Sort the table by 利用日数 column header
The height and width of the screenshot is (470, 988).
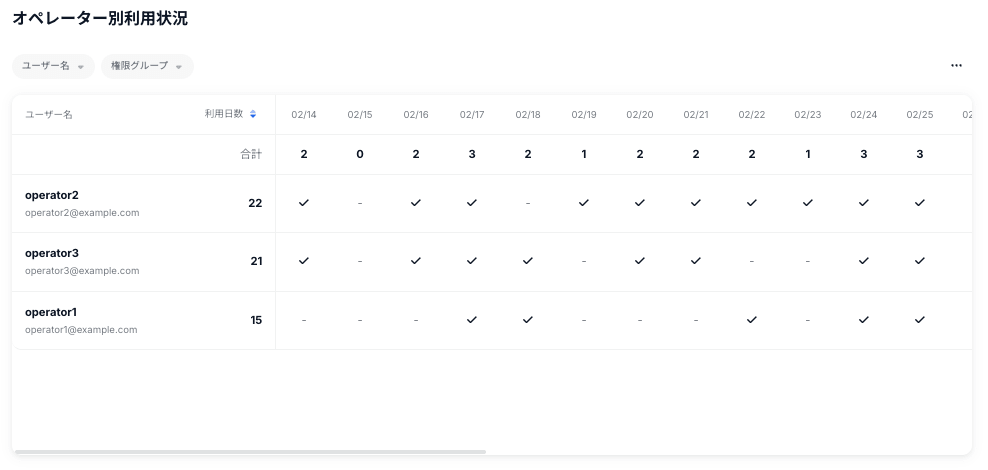click(224, 114)
